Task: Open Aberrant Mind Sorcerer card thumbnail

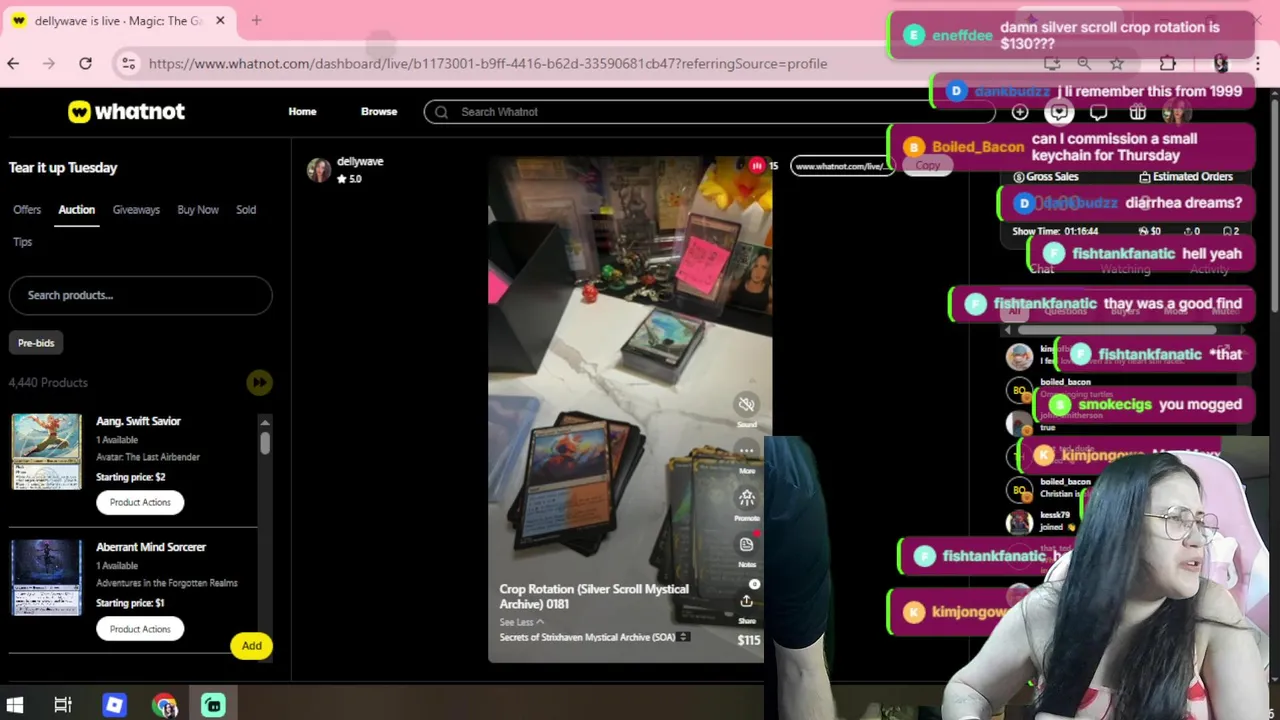Action: (x=46, y=577)
